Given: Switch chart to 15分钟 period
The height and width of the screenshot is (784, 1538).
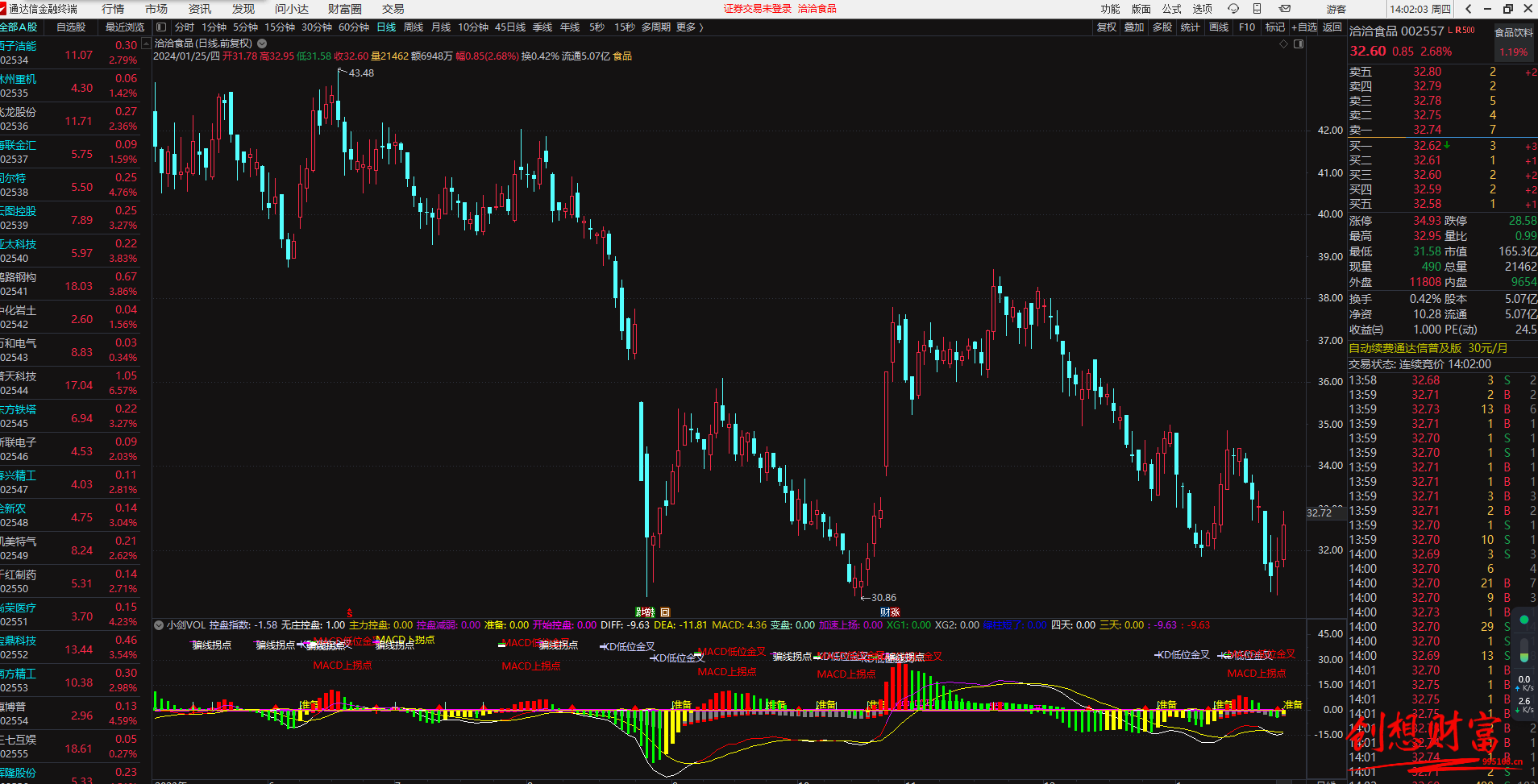Looking at the screenshot, I should click(280, 27).
